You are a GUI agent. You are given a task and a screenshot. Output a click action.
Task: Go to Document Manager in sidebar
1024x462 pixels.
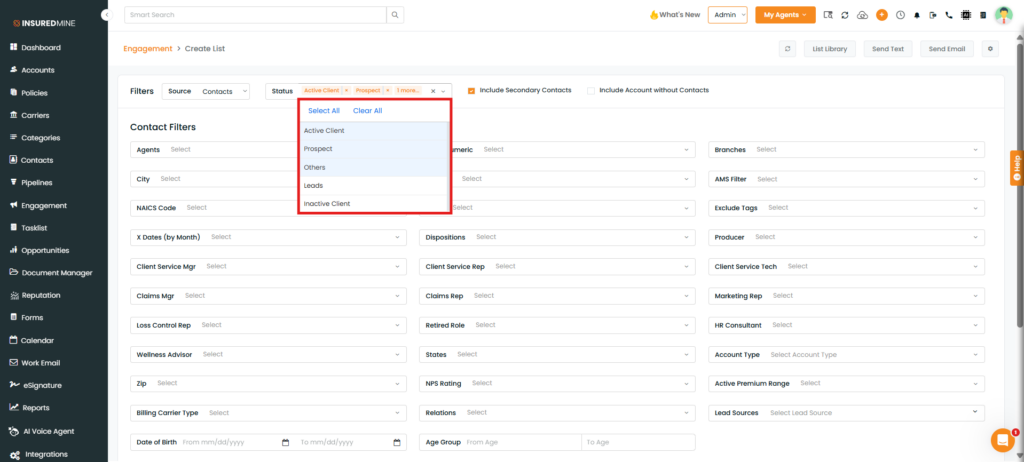(57, 273)
